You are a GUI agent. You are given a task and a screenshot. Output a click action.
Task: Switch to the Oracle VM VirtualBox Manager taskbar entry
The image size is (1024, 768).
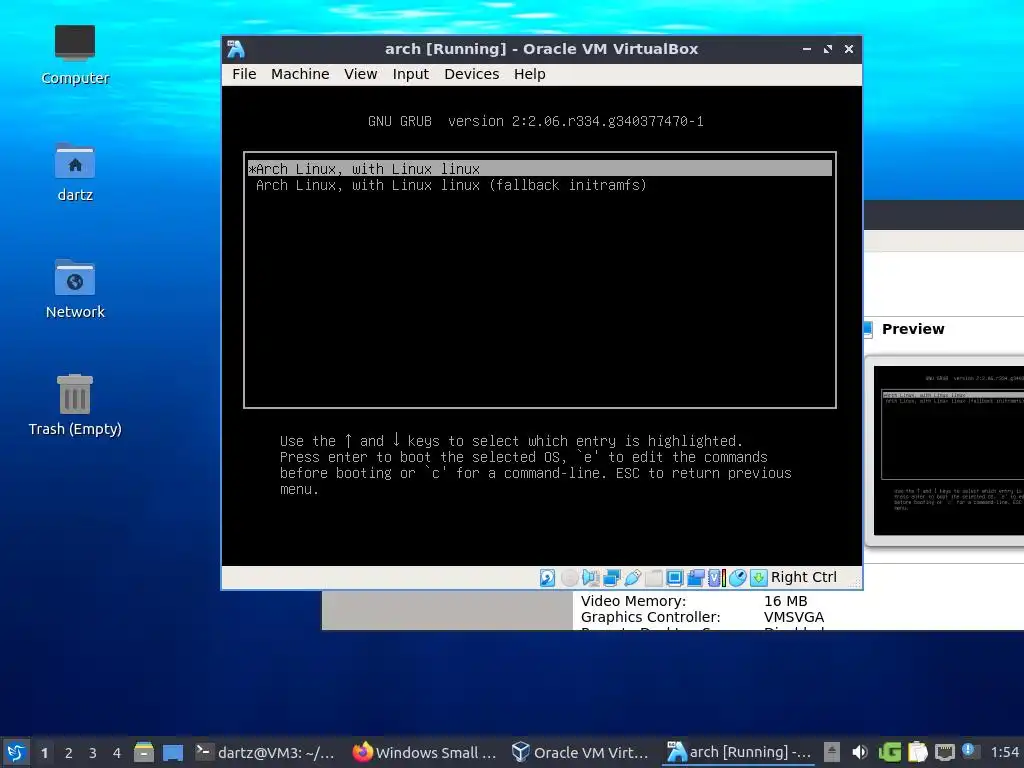pos(580,752)
